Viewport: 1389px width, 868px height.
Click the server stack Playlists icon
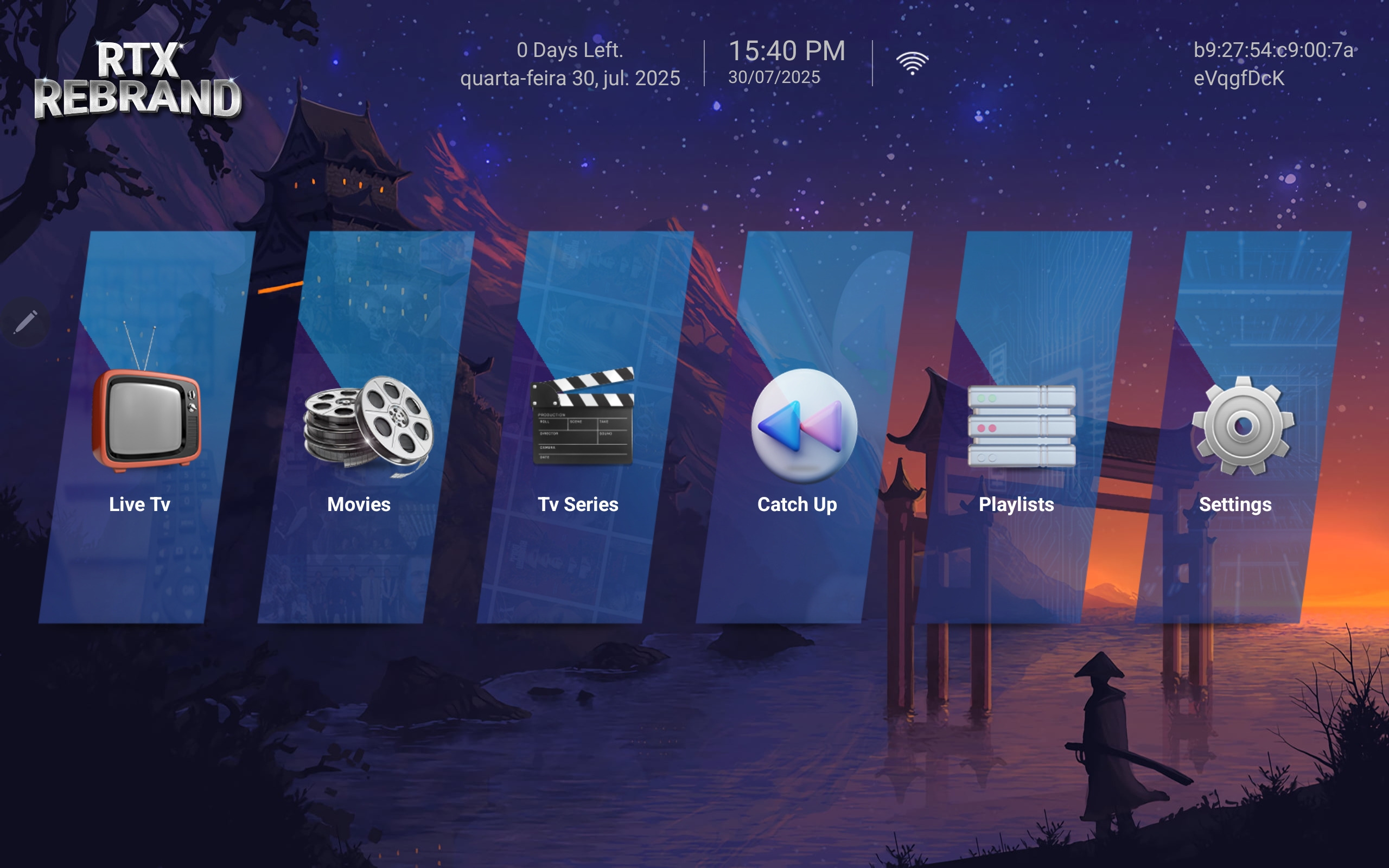tap(1021, 425)
